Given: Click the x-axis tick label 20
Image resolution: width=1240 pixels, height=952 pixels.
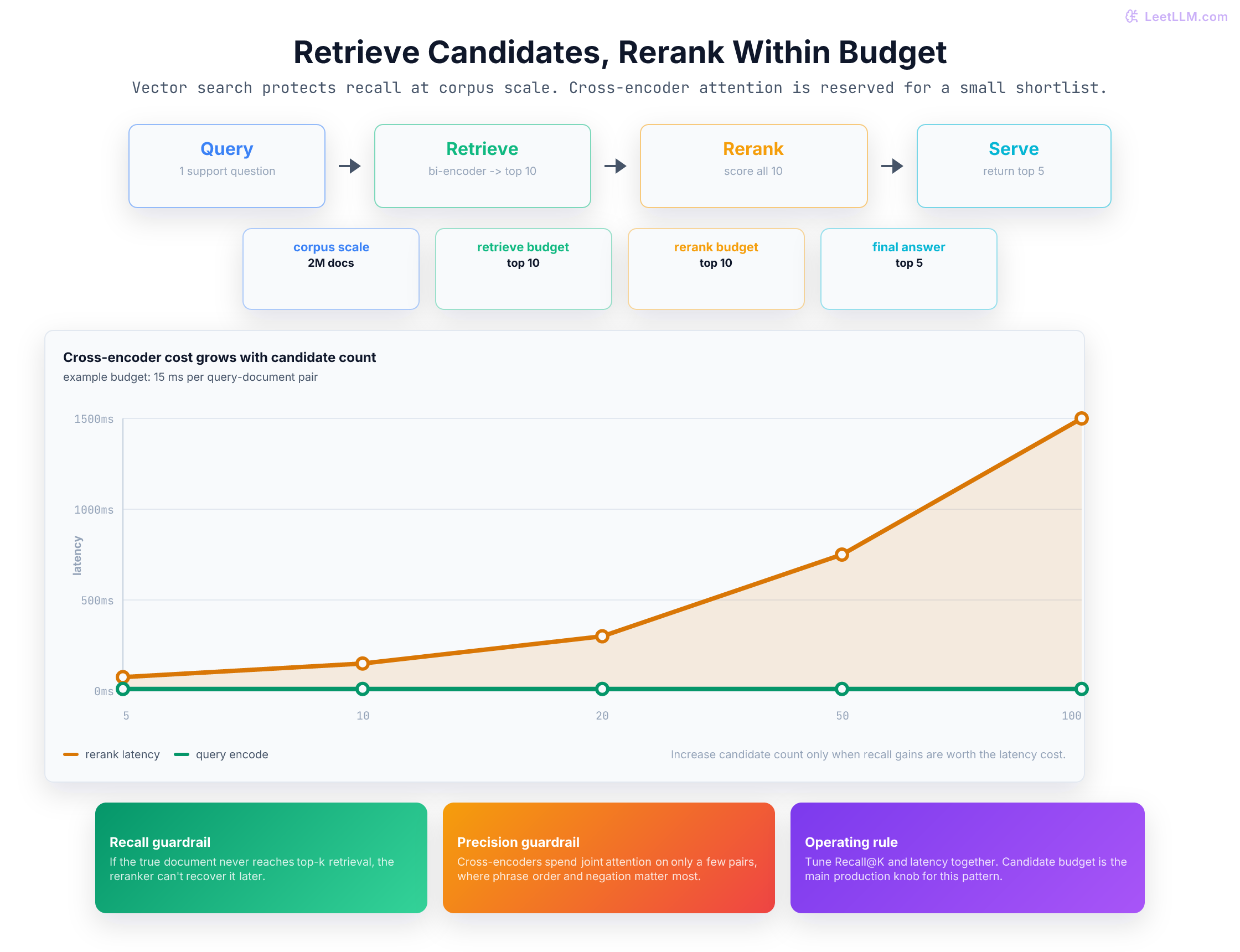Looking at the screenshot, I should (602, 716).
